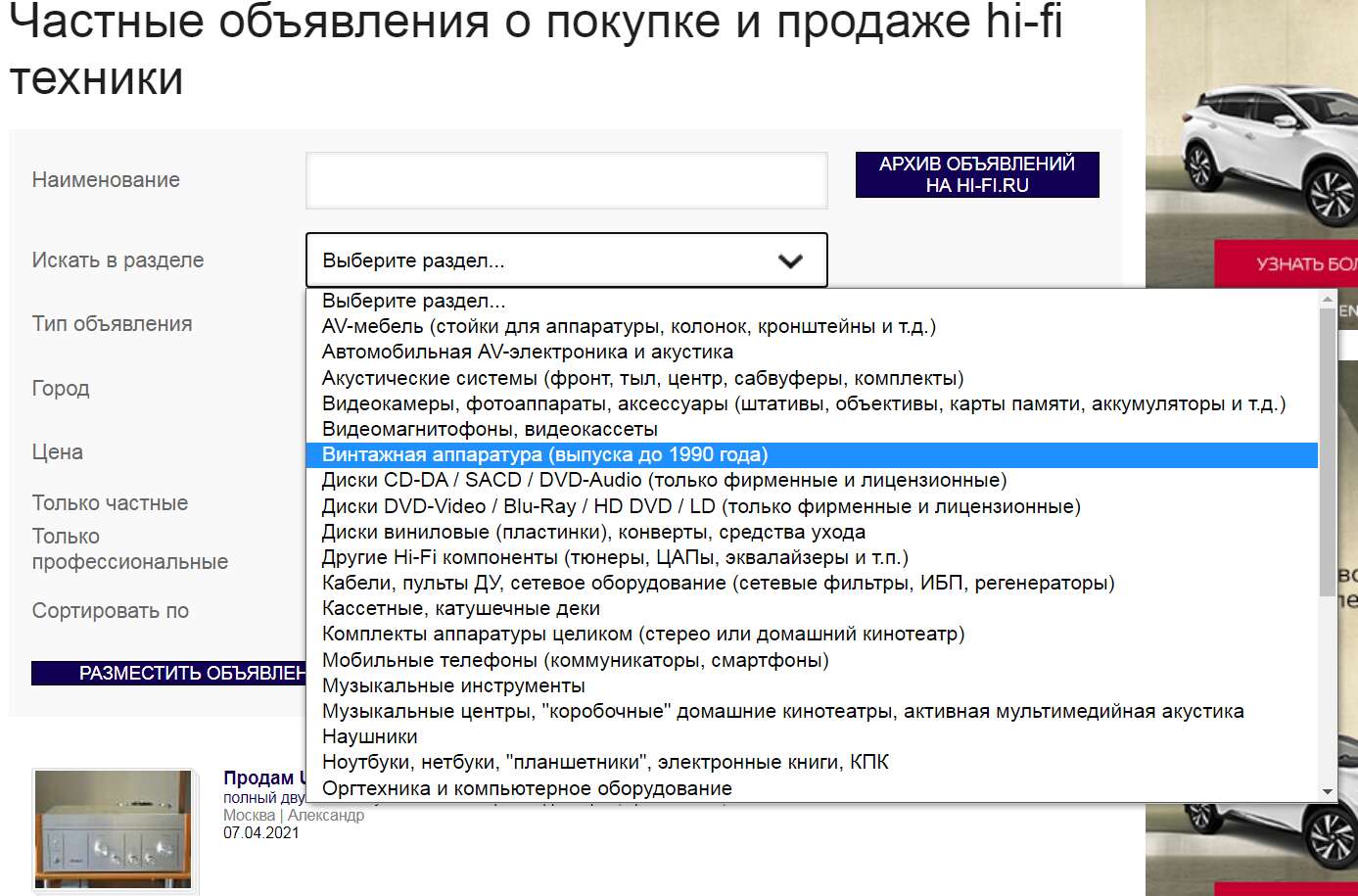Click the dropdown chevron arrow in section selector
The width and height of the screenshot is (1358, 896).
click(789, 260)
